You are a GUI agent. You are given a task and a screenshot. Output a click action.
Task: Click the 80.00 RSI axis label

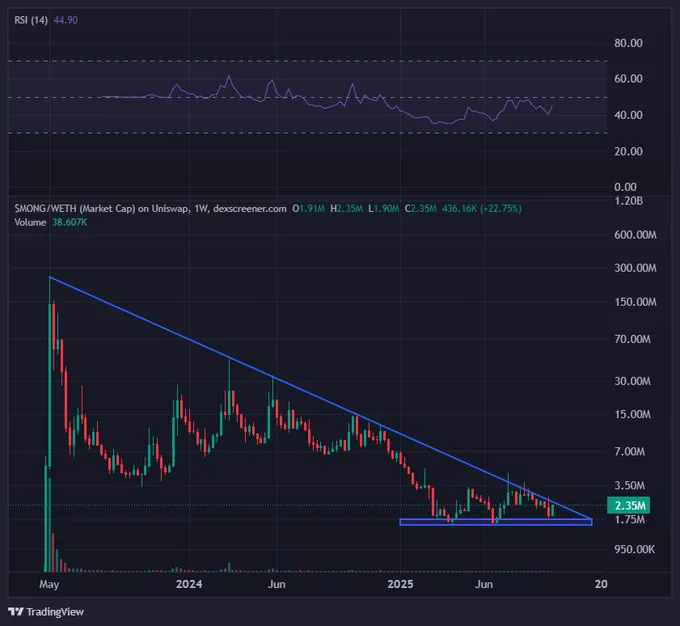(x=628, y=43)
